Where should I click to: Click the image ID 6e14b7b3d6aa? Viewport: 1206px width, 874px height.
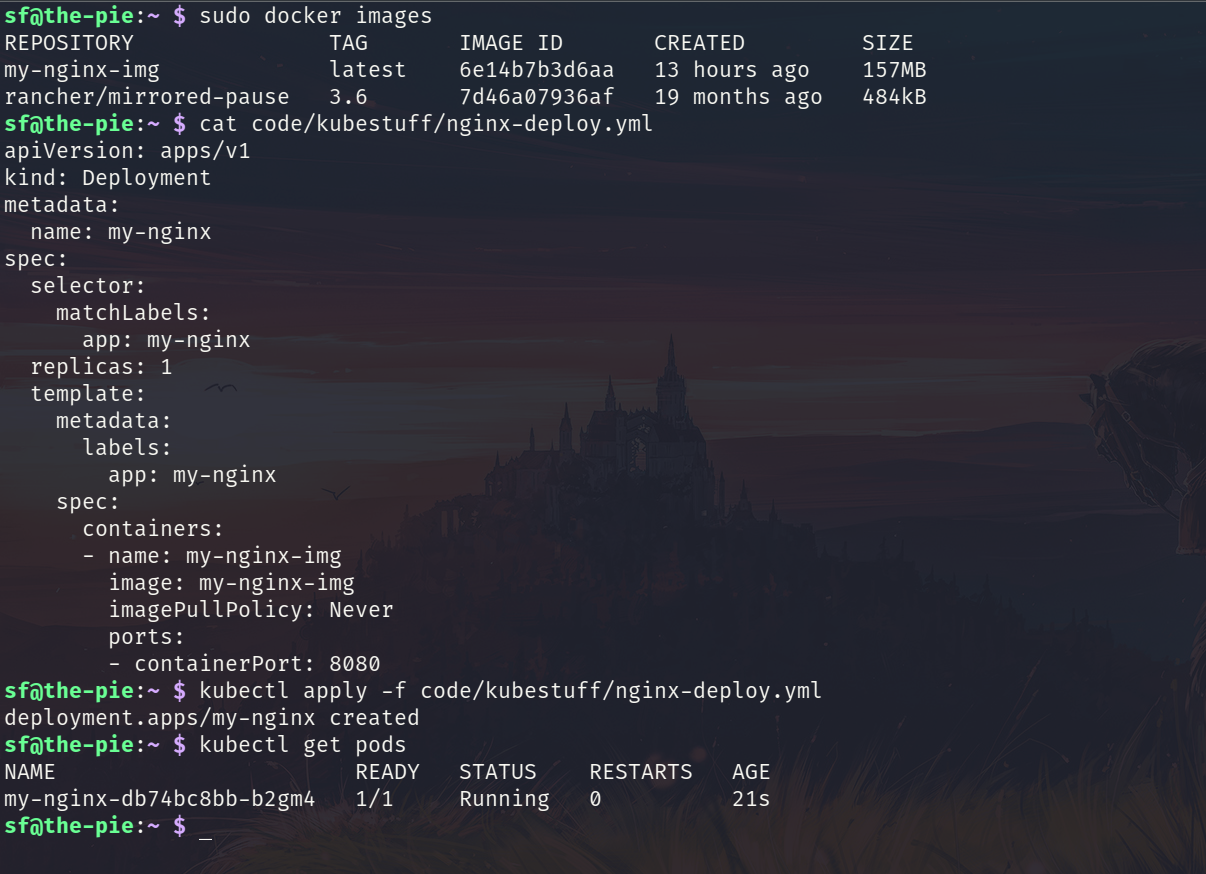pos(525,69)
